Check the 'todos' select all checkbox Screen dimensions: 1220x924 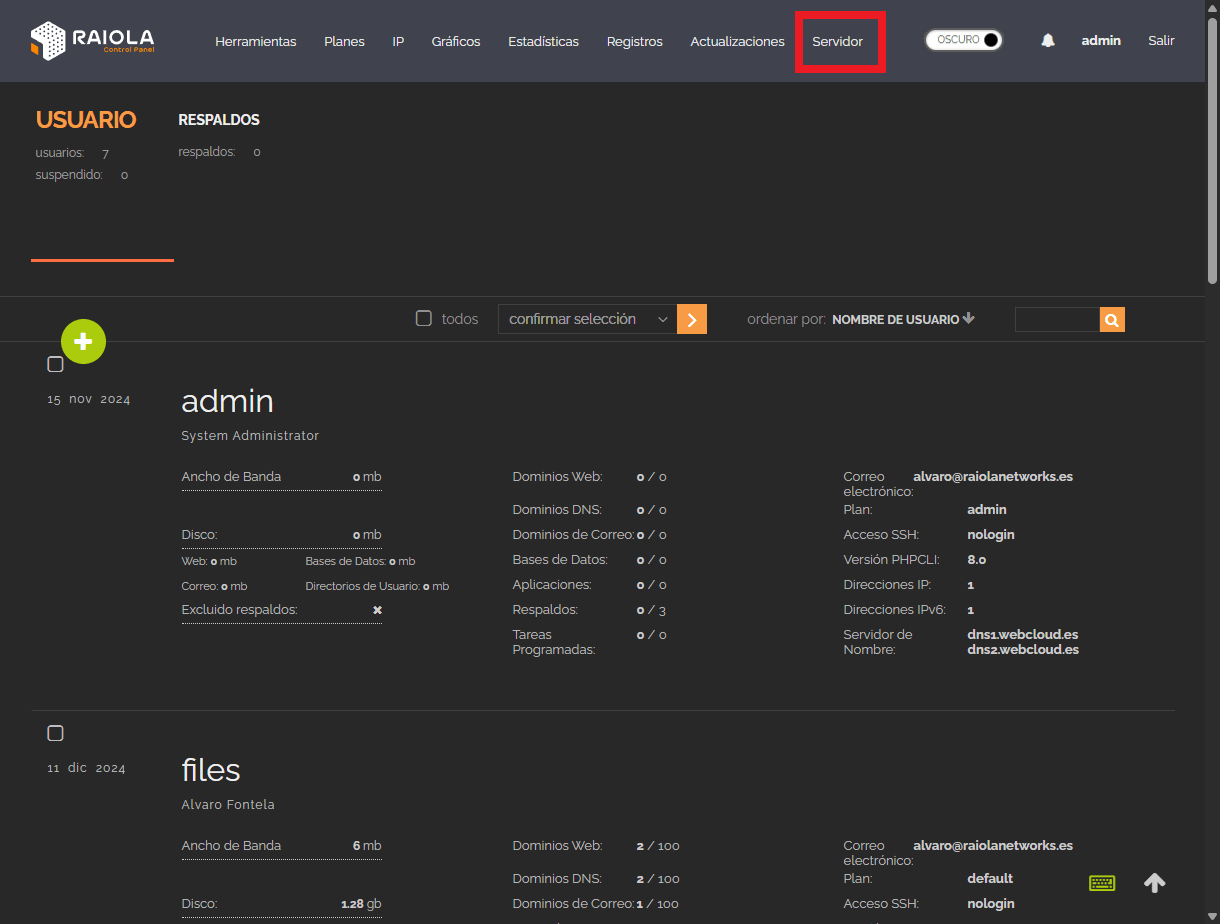point(424,319)
